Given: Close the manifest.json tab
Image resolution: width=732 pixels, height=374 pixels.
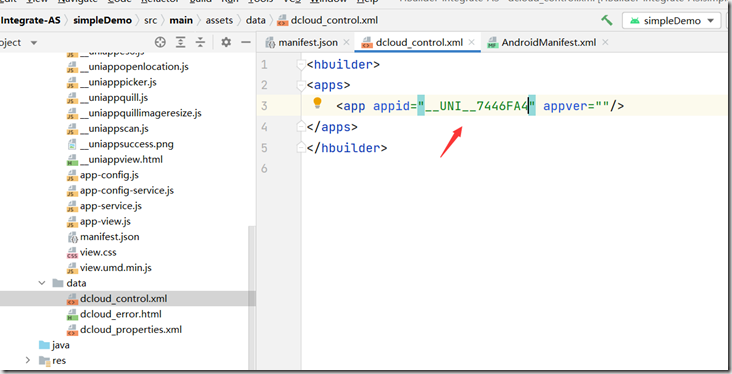Looking at the screenshot, I should point(346,42).
